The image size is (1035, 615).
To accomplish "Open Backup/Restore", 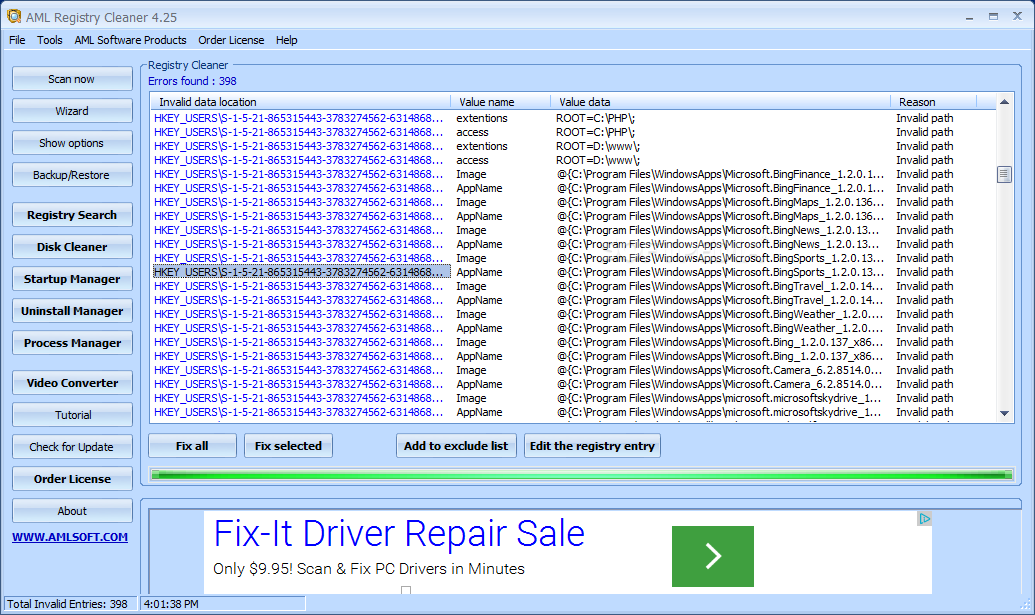I will click(72, 175).
